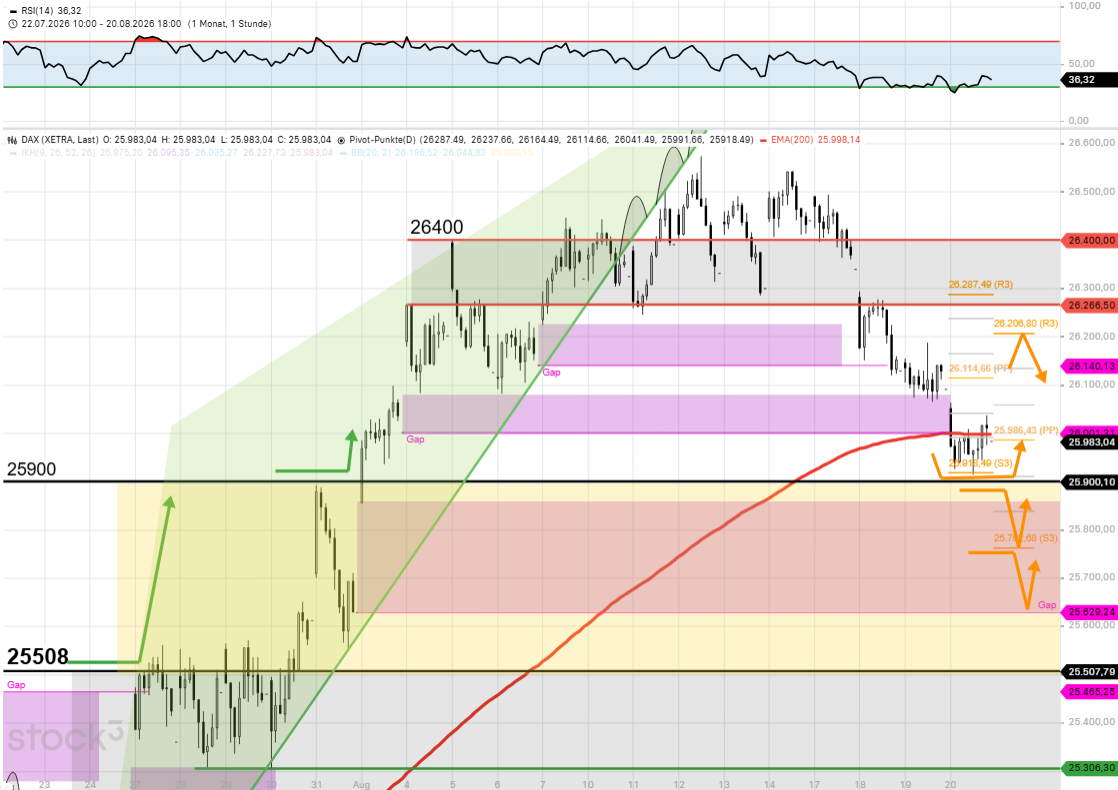The height and width of the screenshot is (790, 1118).
Task: Click the dash icon before RSI(14)
Action: click(x=13, y=11)
